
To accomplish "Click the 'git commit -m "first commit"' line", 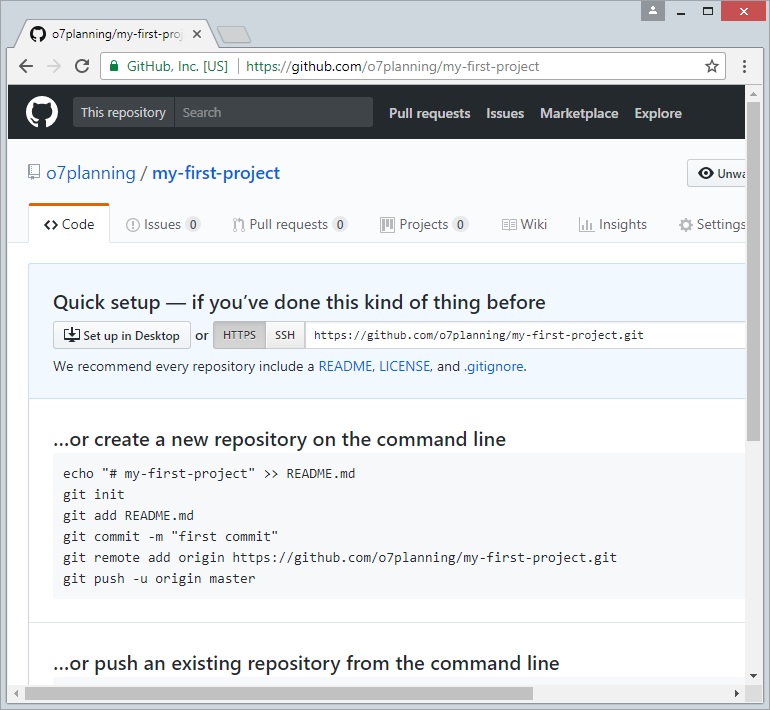I will [x=170, y=537].
